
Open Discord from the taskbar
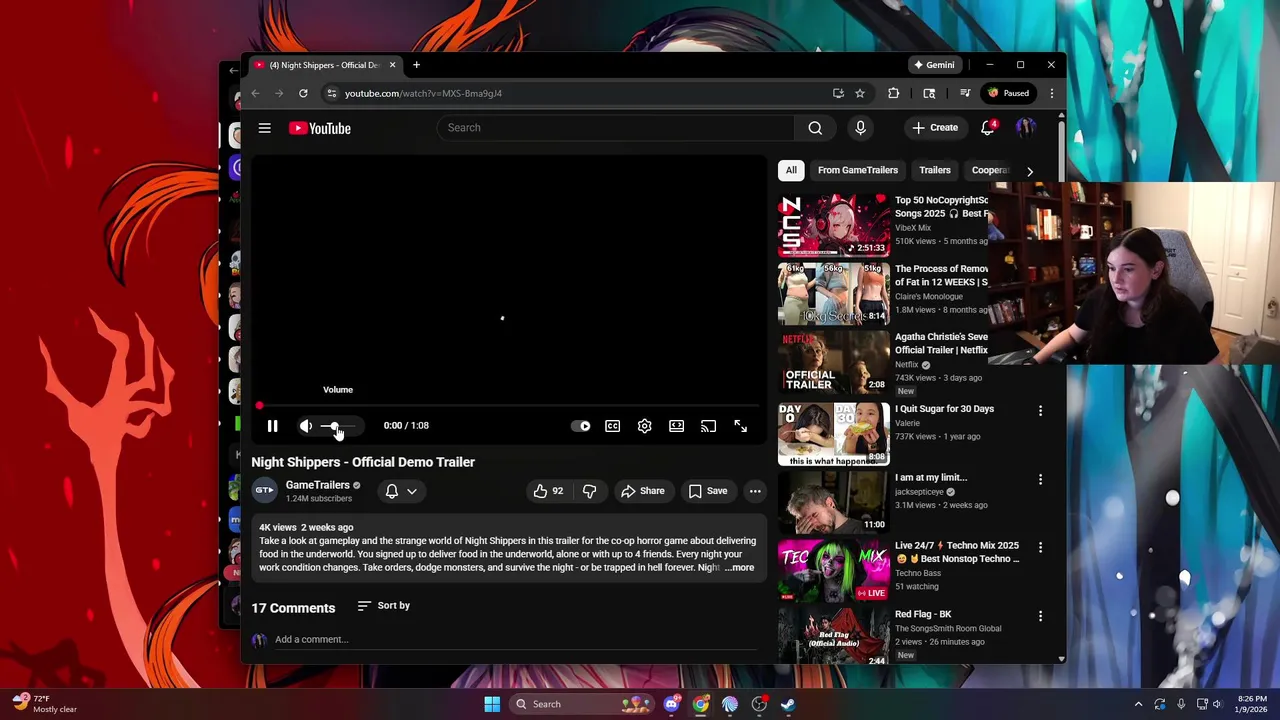(x=671, y=704)
